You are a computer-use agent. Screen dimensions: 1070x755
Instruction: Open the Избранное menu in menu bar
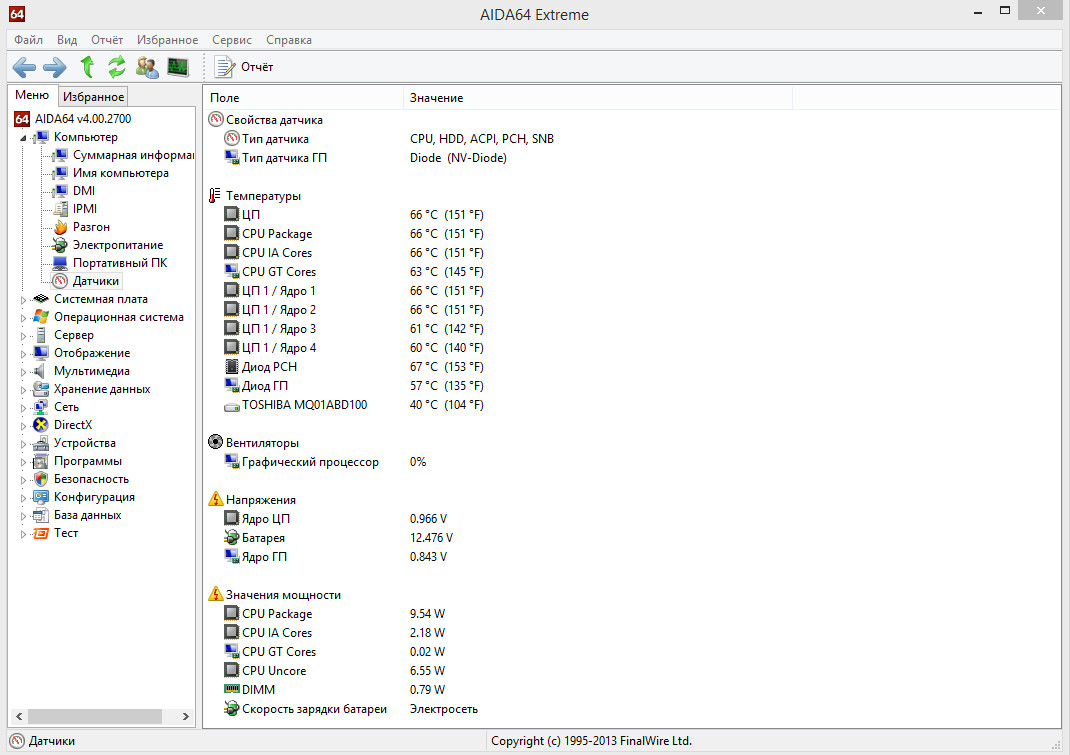click(x=167, y=40)
